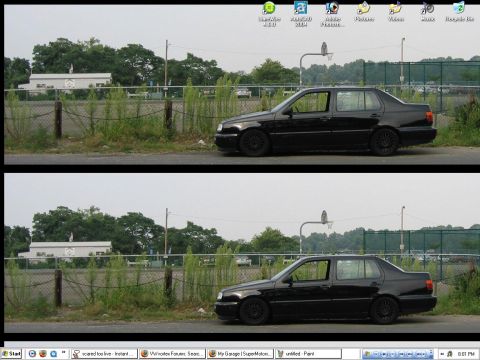The width and height of the screenshot is (480, 360).
Task: Switch to the VWvortex Forums taskbar window
Action: [172, 354]
